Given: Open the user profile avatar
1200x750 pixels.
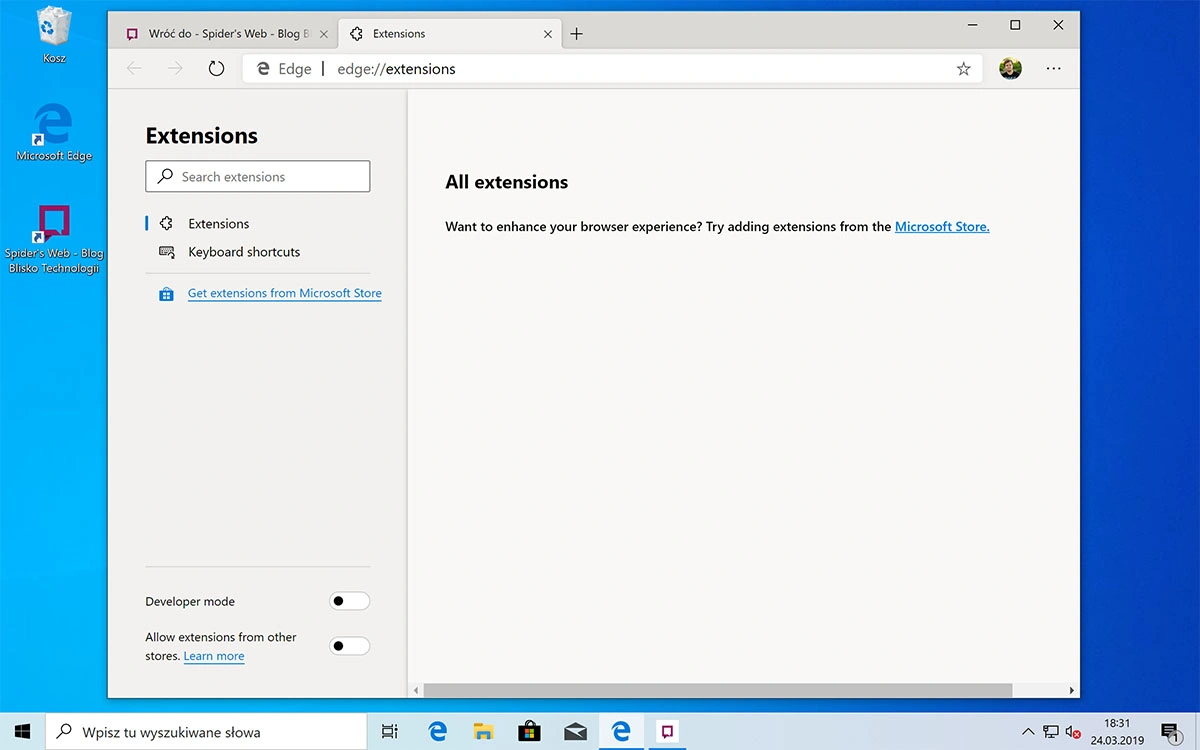Looking at the screenshot, I should pos(1011,68).
